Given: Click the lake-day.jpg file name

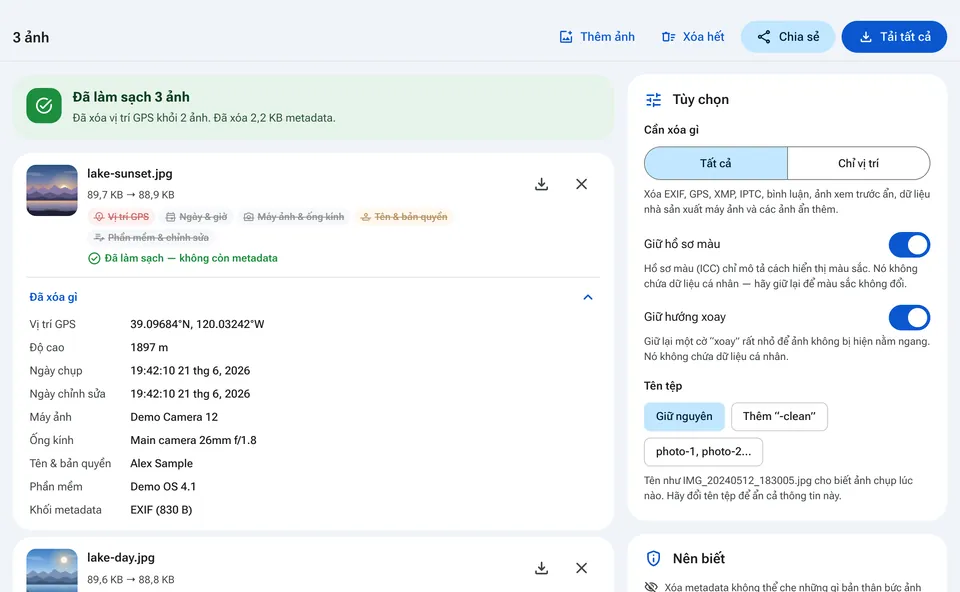Looking at the screenshot, I should click(121, 558).
